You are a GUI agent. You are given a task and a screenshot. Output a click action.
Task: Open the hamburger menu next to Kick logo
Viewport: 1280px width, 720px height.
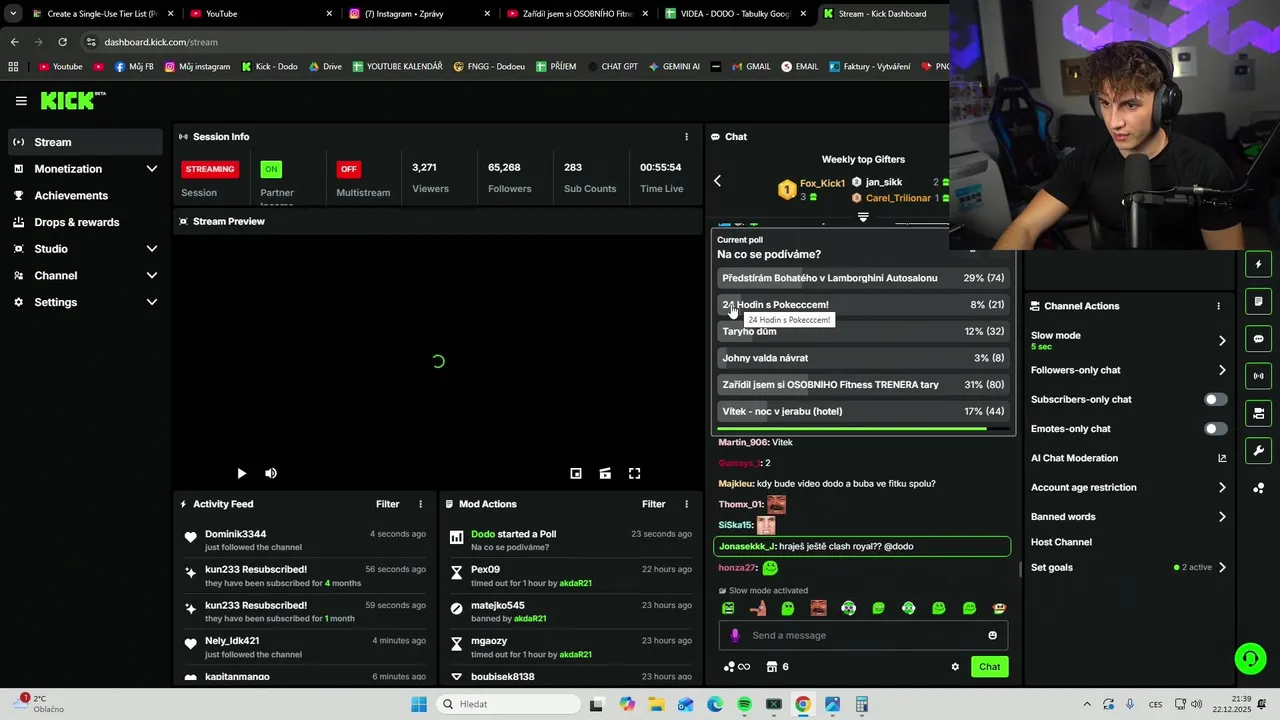pyautogui.click(x=21, y=101)
